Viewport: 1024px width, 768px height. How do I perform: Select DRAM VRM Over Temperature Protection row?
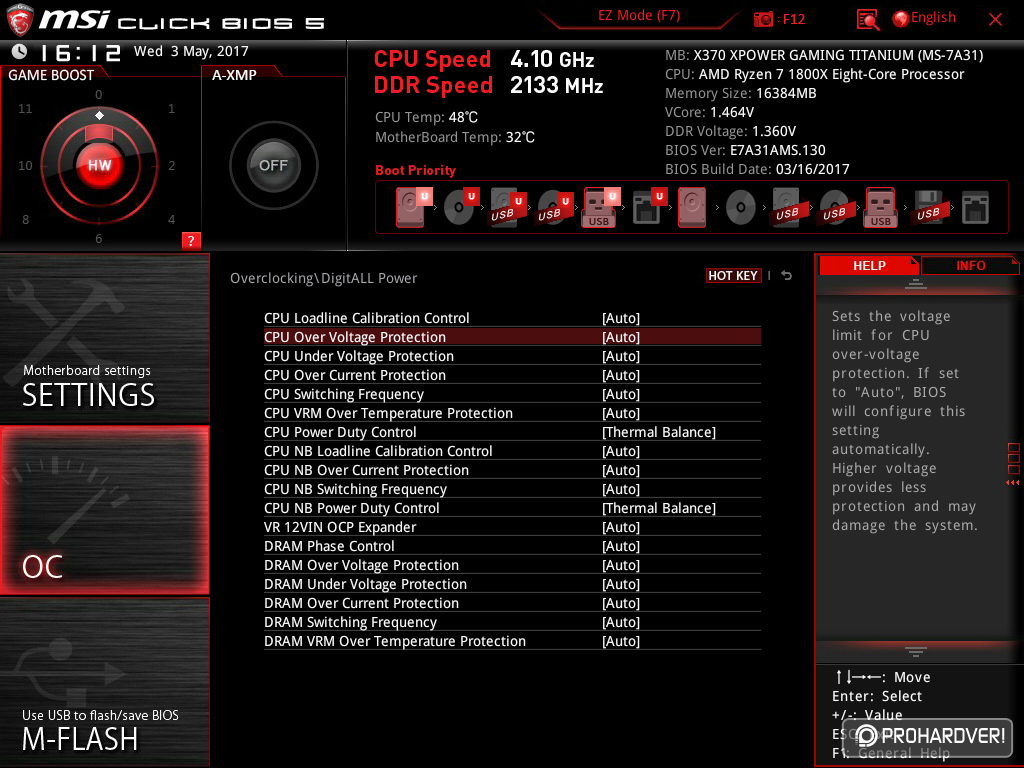pyautogui.click(x=512, y=641)
